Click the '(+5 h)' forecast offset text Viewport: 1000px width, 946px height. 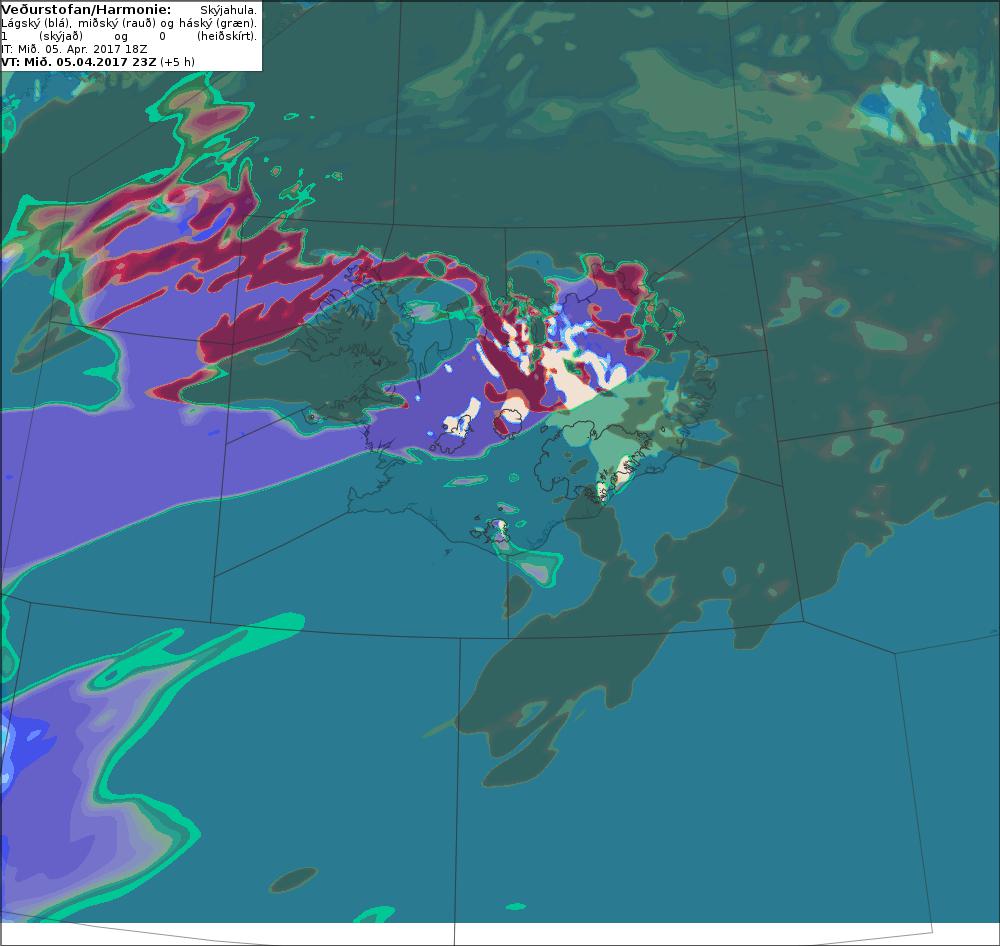coord(177,62)
